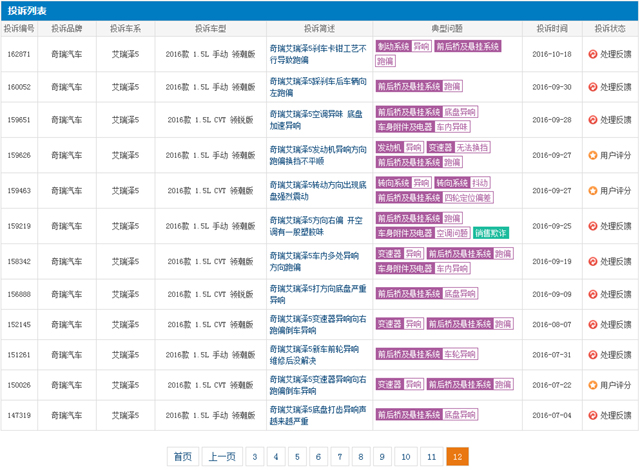Click 制动系统 异响 tag in row 162871

pyautogui.click(x=403, y=47)
